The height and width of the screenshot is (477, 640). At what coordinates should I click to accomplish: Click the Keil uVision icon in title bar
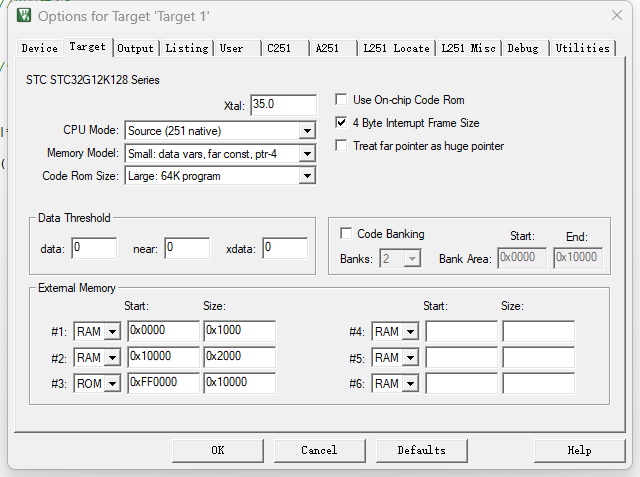pyautogui.click(x=24, y=16)
